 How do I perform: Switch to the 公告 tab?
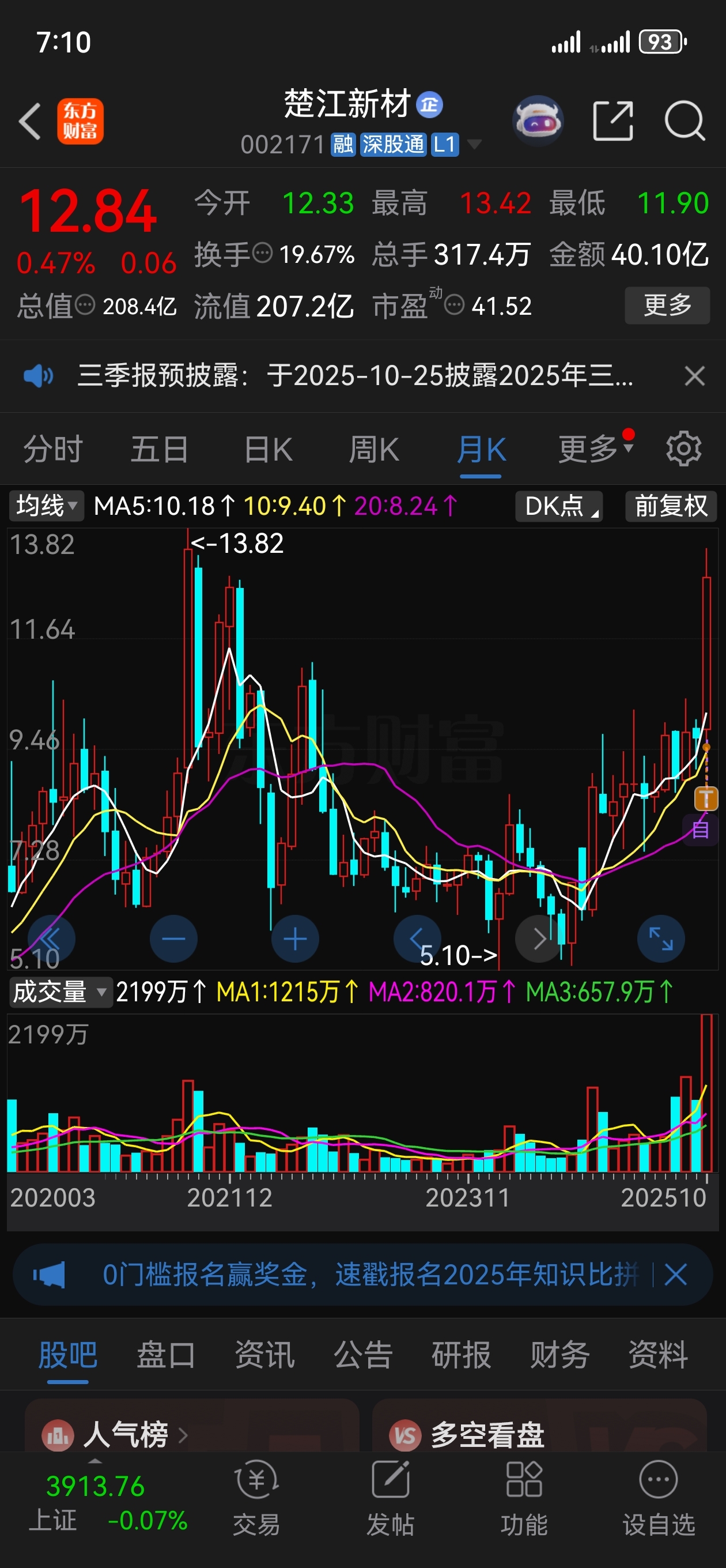point(362,1355)
